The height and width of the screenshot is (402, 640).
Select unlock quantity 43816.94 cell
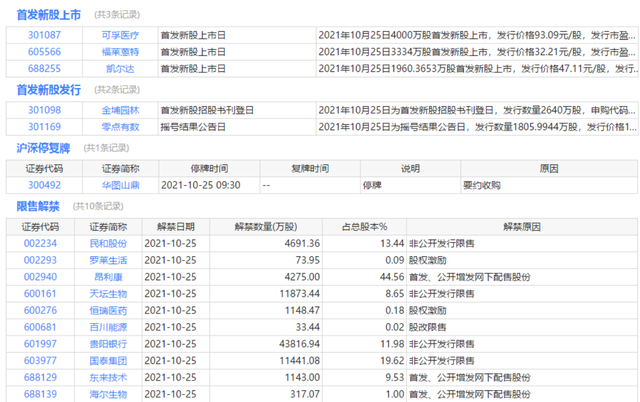click(x=266, y=344)
